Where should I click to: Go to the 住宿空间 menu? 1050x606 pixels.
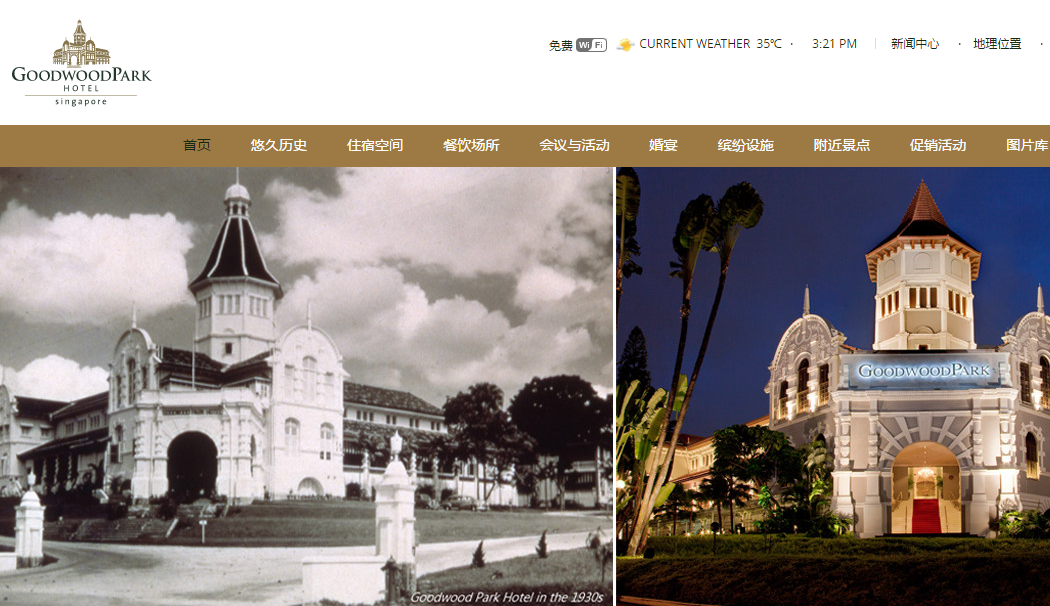click(375, 145)
